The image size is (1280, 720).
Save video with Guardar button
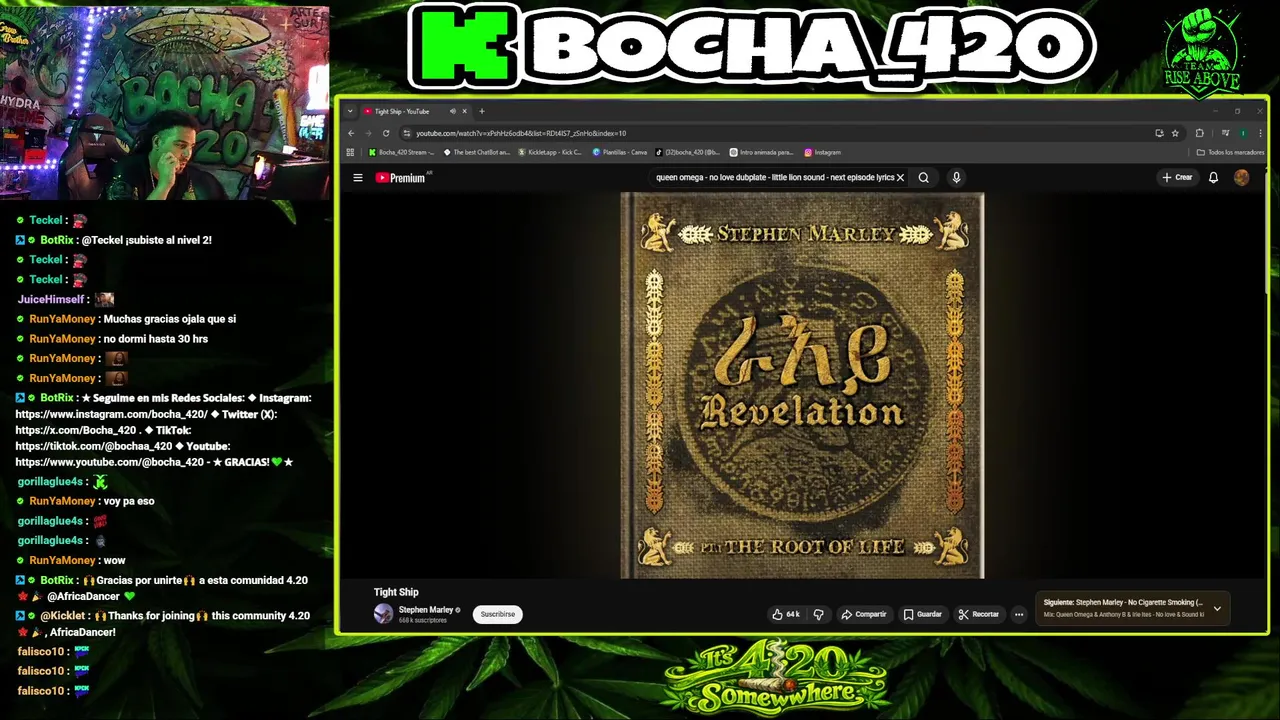[923, 614]
